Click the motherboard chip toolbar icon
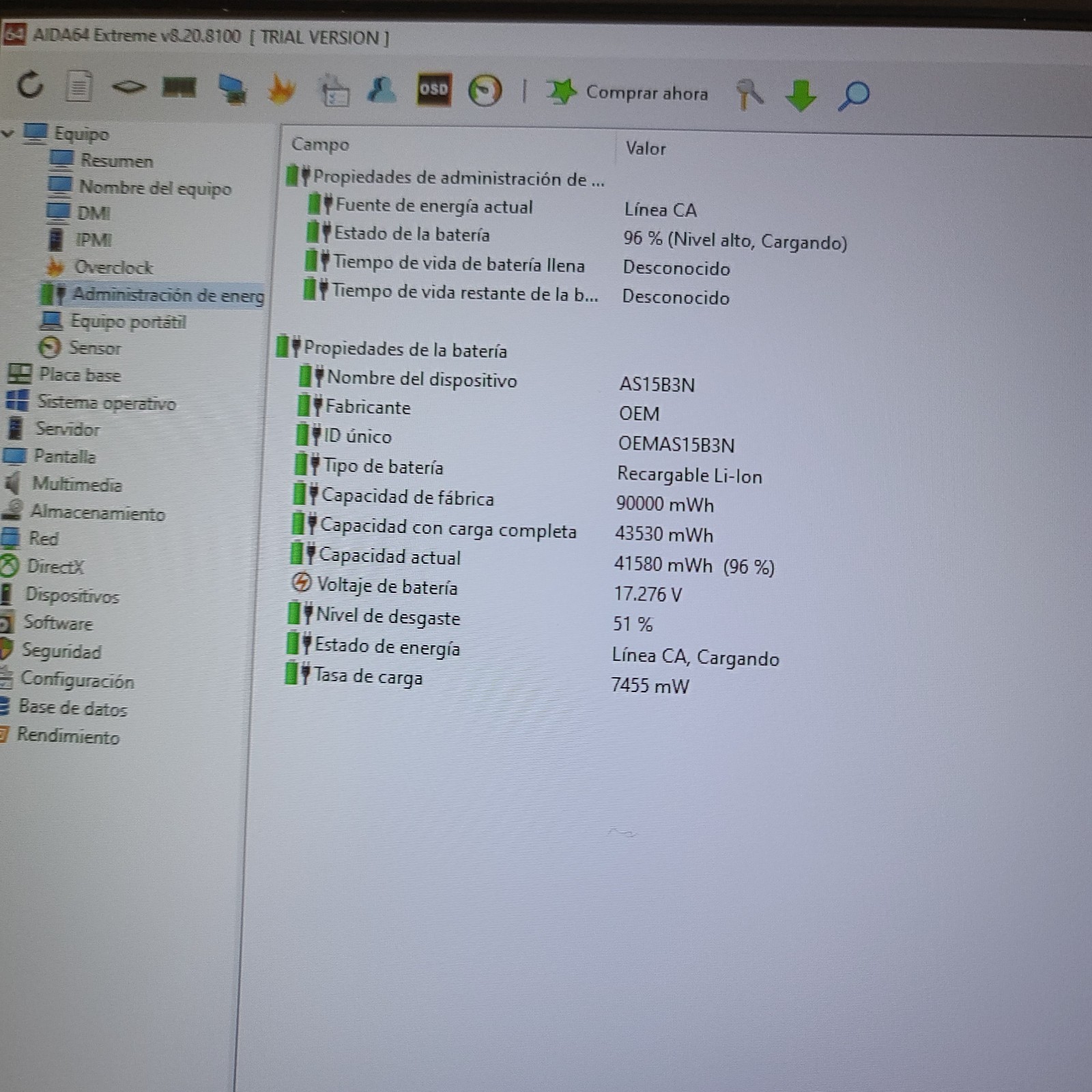This screenshot has height=1092, width=1092. pyautogui.click(x=129, y=87)
